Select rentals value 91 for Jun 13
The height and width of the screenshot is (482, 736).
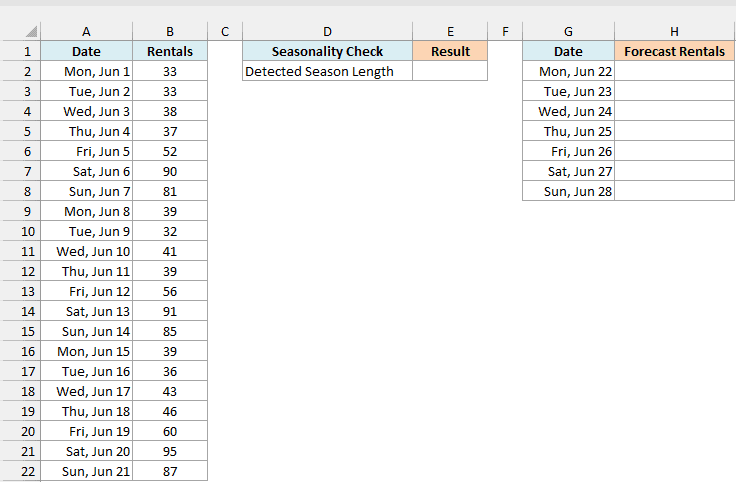coord(170,311)
